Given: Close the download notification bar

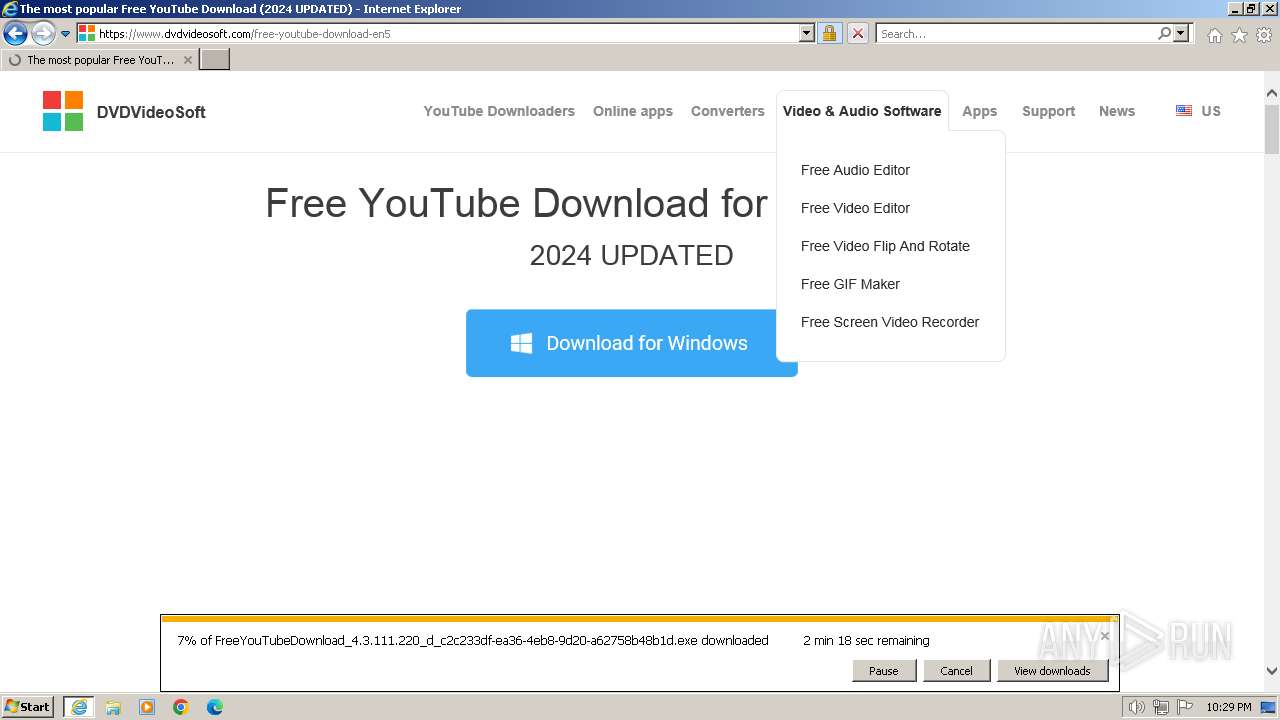Looking at the screenshot, I should [1104, 636].
